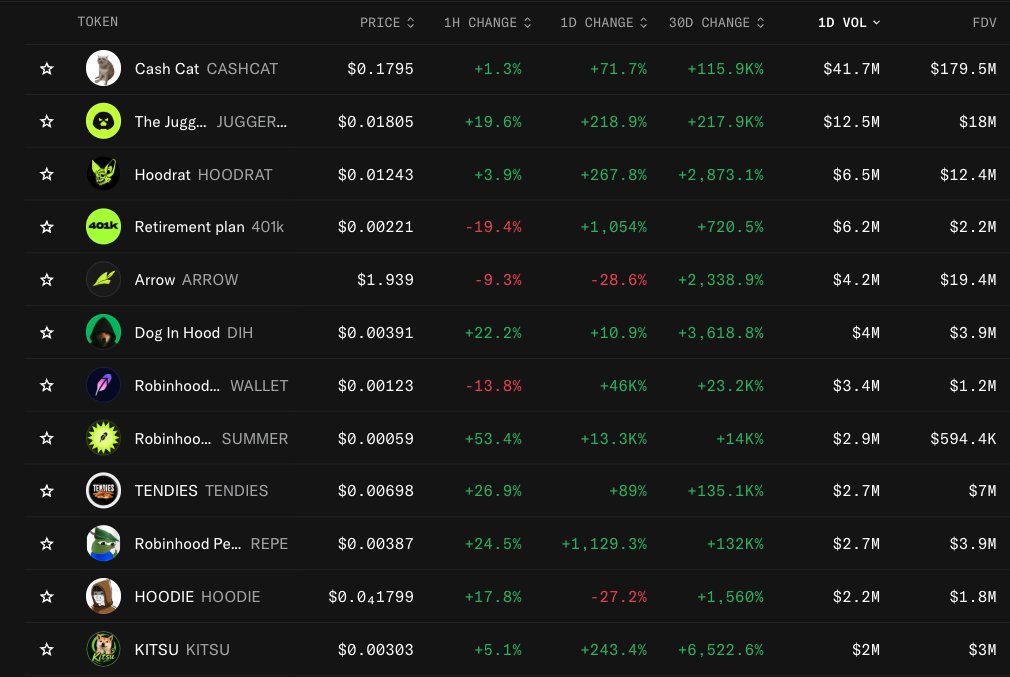Click the TOKEN column header
This screenshot has height=677, width=1010.
pos(97,22)
